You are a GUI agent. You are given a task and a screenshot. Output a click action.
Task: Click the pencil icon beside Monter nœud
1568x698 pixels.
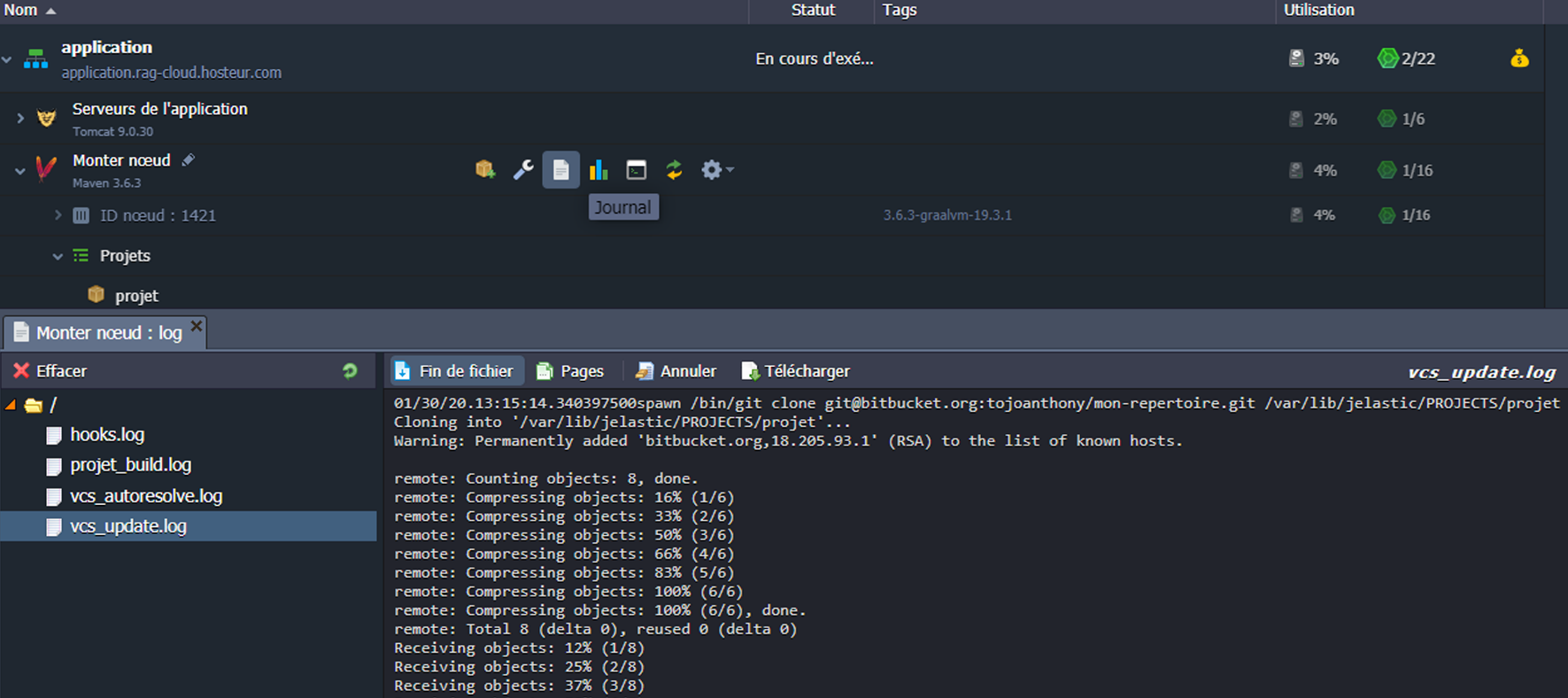pos(188,160)
